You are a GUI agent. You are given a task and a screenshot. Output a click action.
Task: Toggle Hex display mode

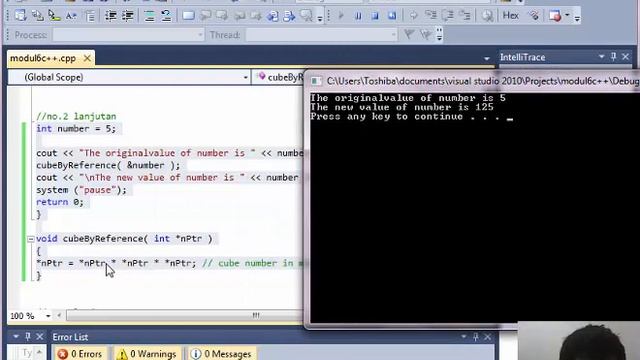(510, 16)
